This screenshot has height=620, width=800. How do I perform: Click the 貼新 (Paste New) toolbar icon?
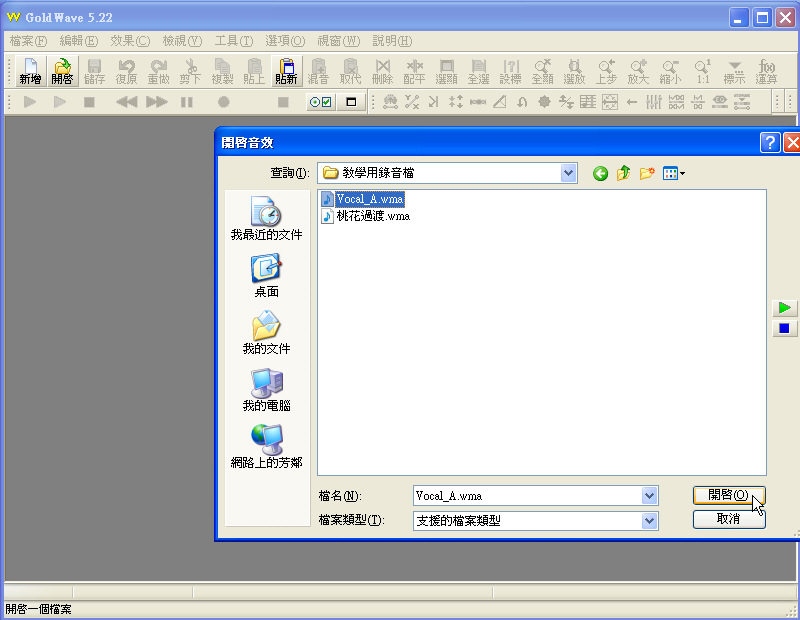(x=286, y=71)
